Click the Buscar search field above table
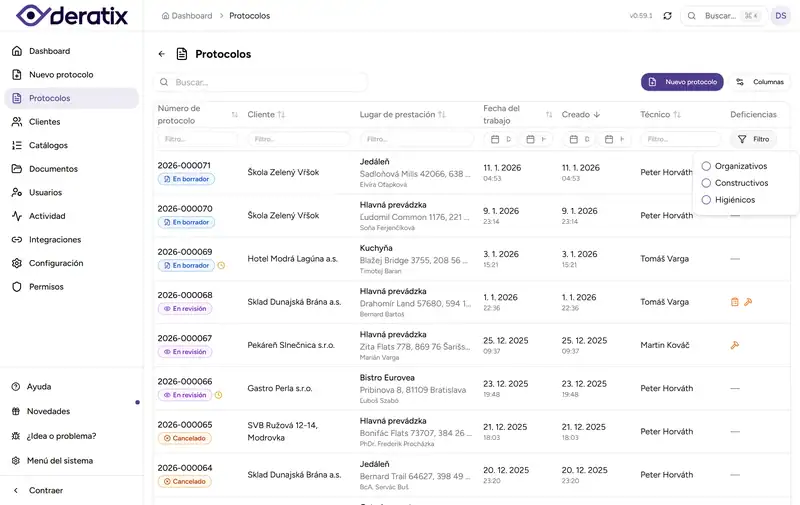Viewport: 800px width, 505px height. click(260, 82)
